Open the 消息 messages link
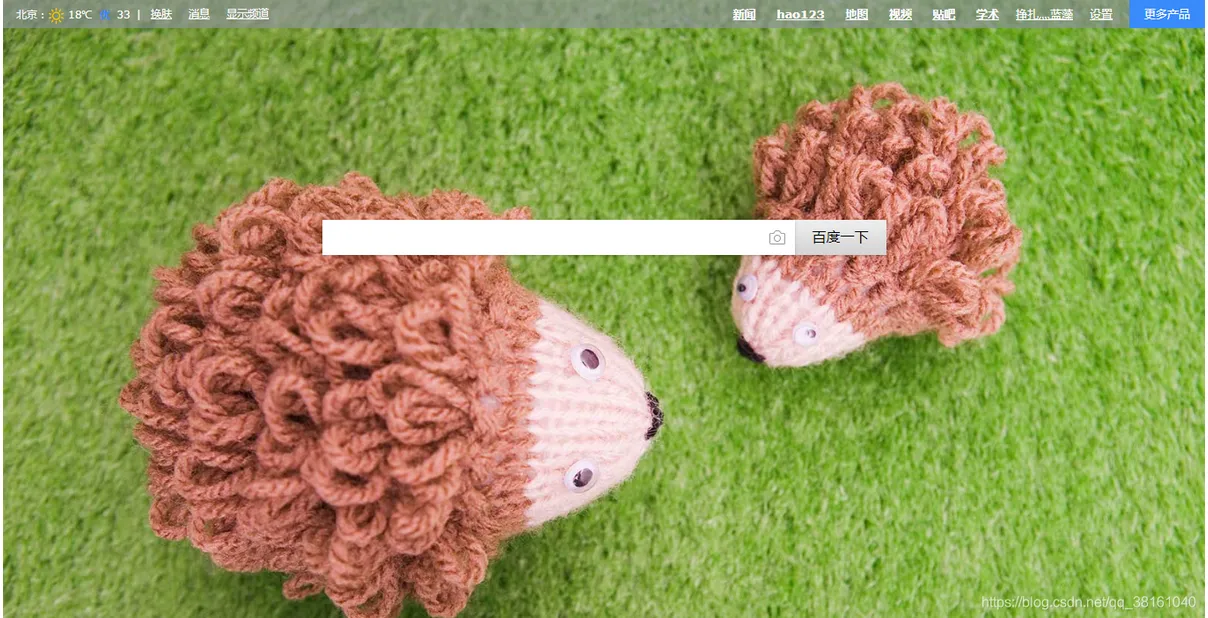Image resolution: width=1208 pixels, height=618 pixels. [199, 15]
